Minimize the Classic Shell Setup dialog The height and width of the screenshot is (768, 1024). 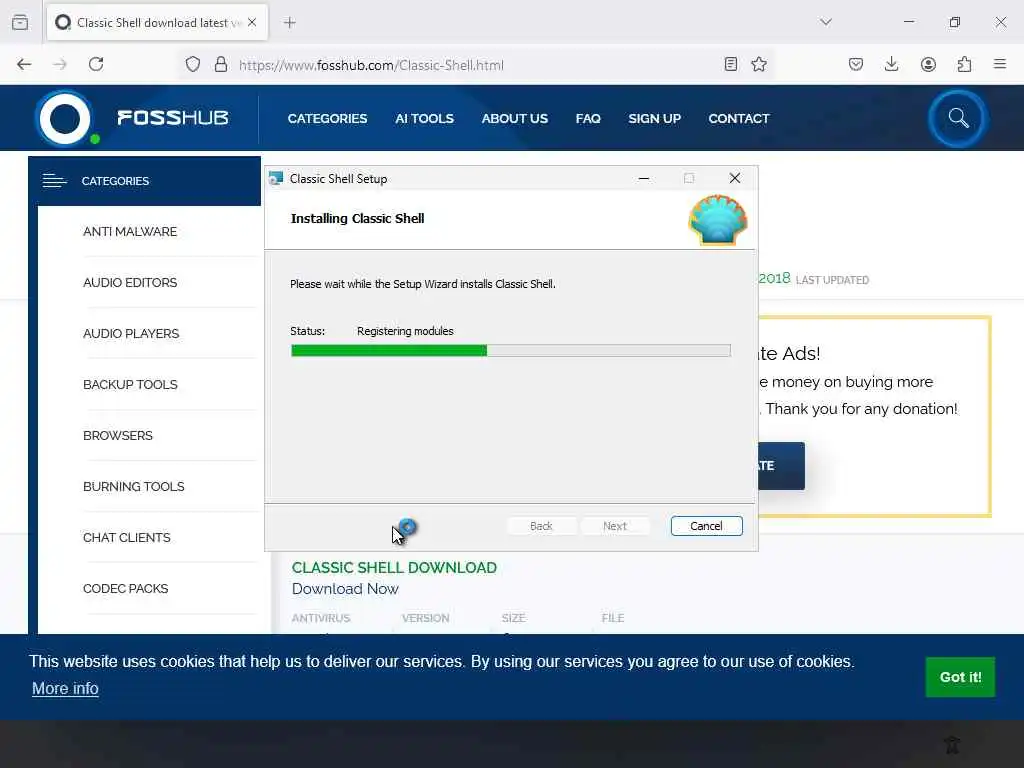coord(644,178)
